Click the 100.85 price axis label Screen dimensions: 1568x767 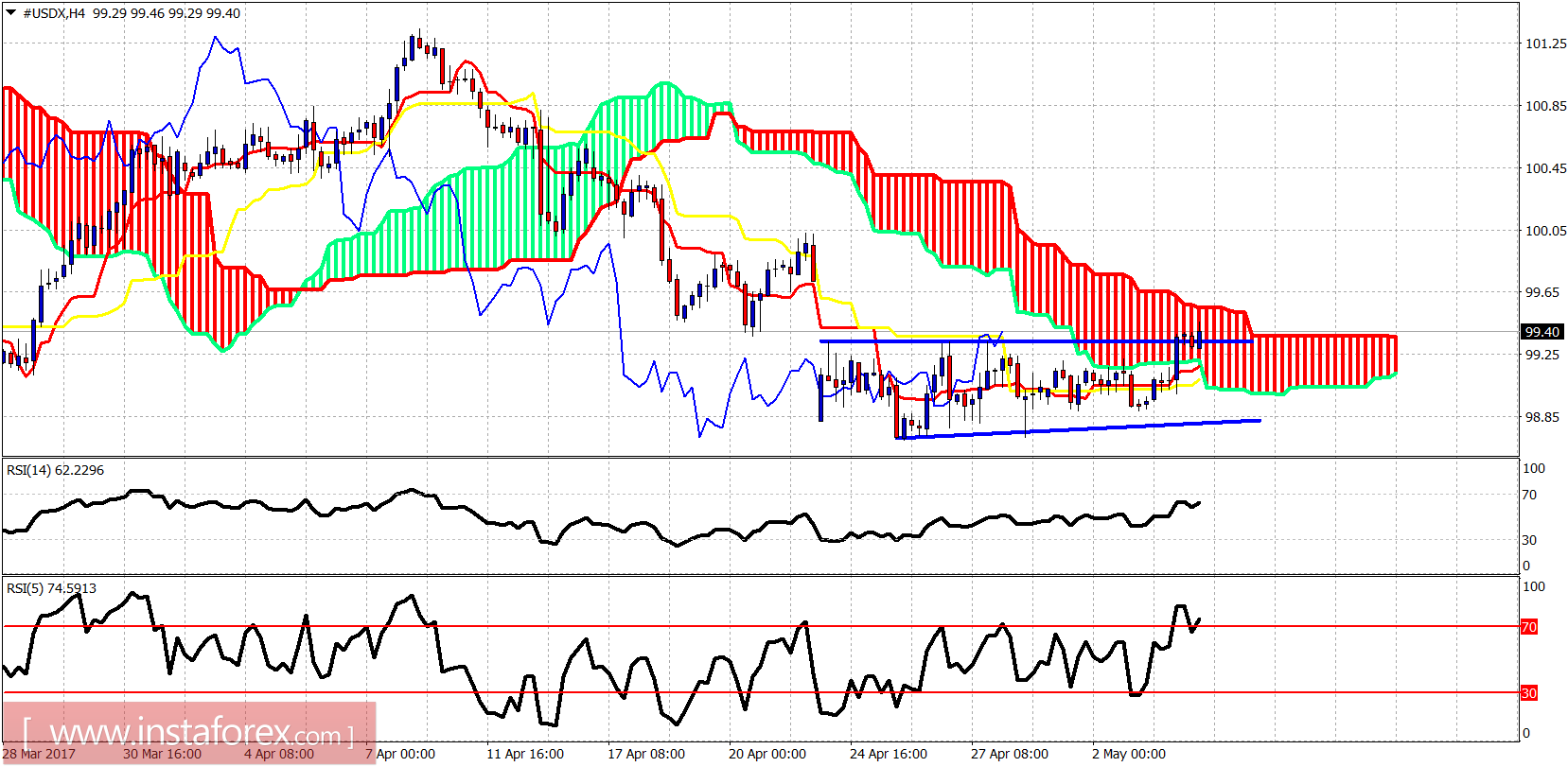coord(1545,106)
